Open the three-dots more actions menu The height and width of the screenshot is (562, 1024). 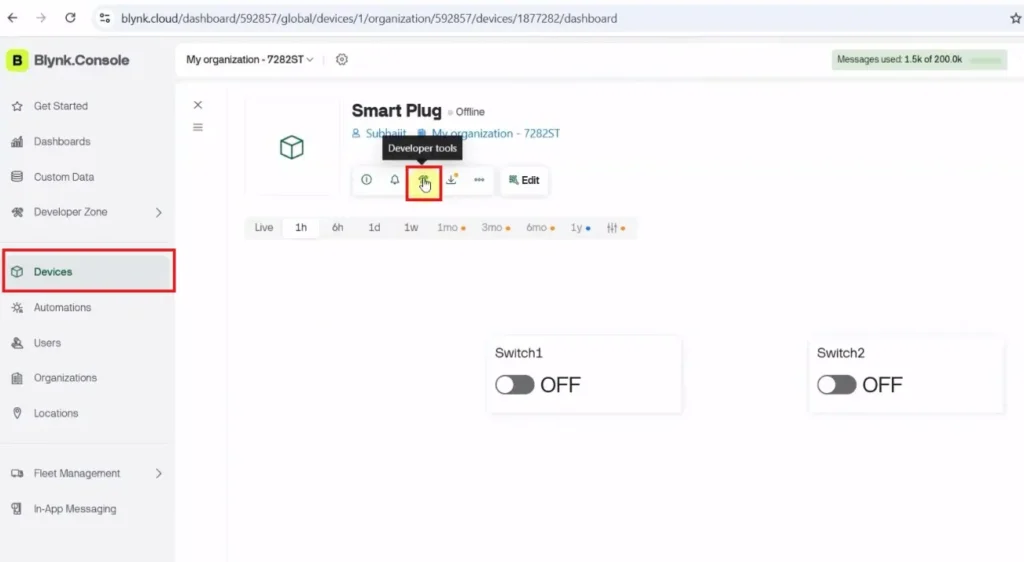tap(479, 180)
